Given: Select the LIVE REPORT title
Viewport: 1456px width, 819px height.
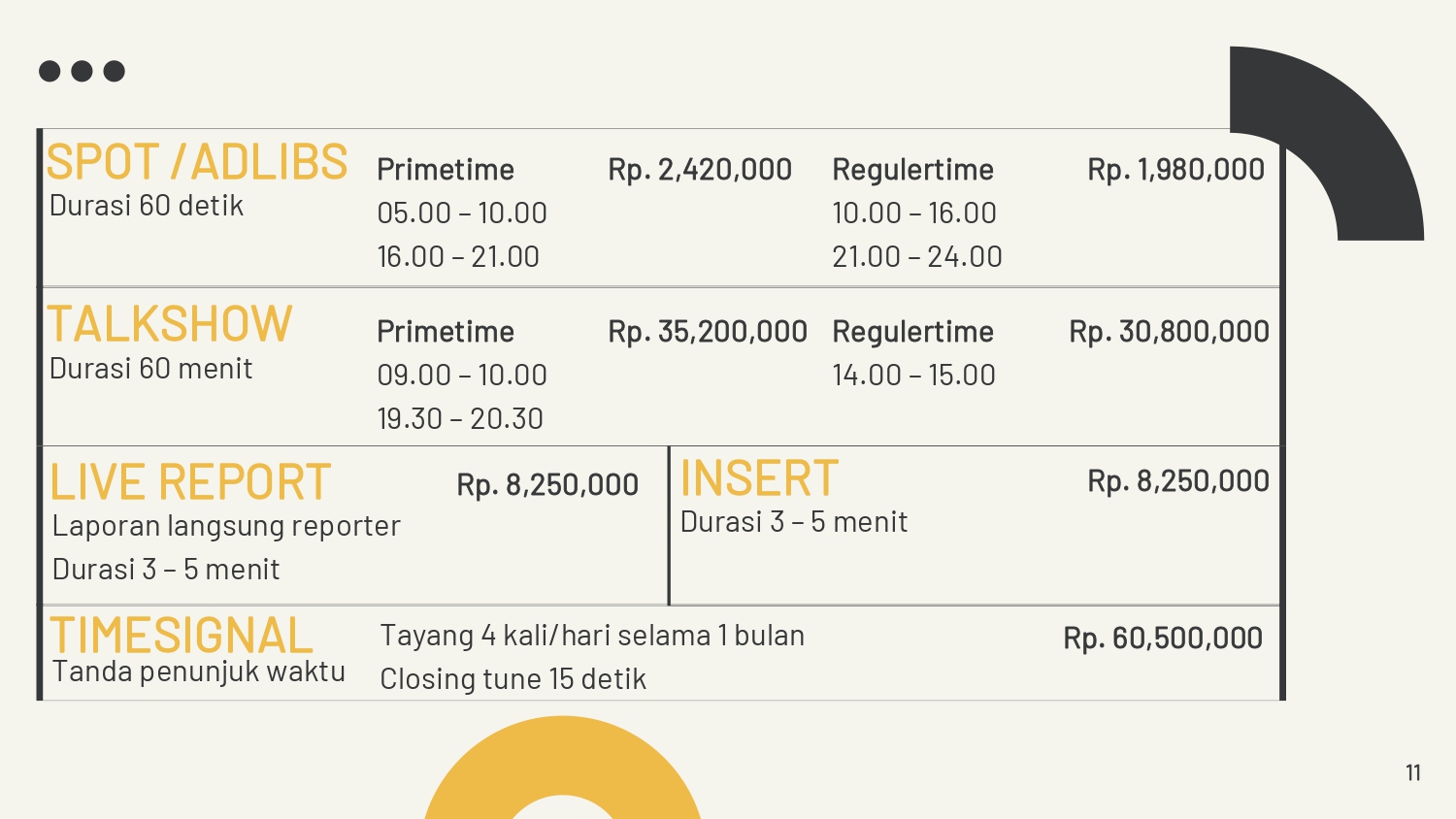Looking at the screenshot, I should [x=191, y=482].
